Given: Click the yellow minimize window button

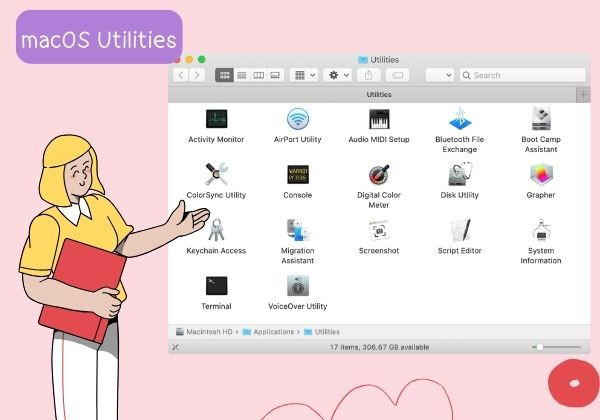Looking at the screenshot, I should pos(189,59).
